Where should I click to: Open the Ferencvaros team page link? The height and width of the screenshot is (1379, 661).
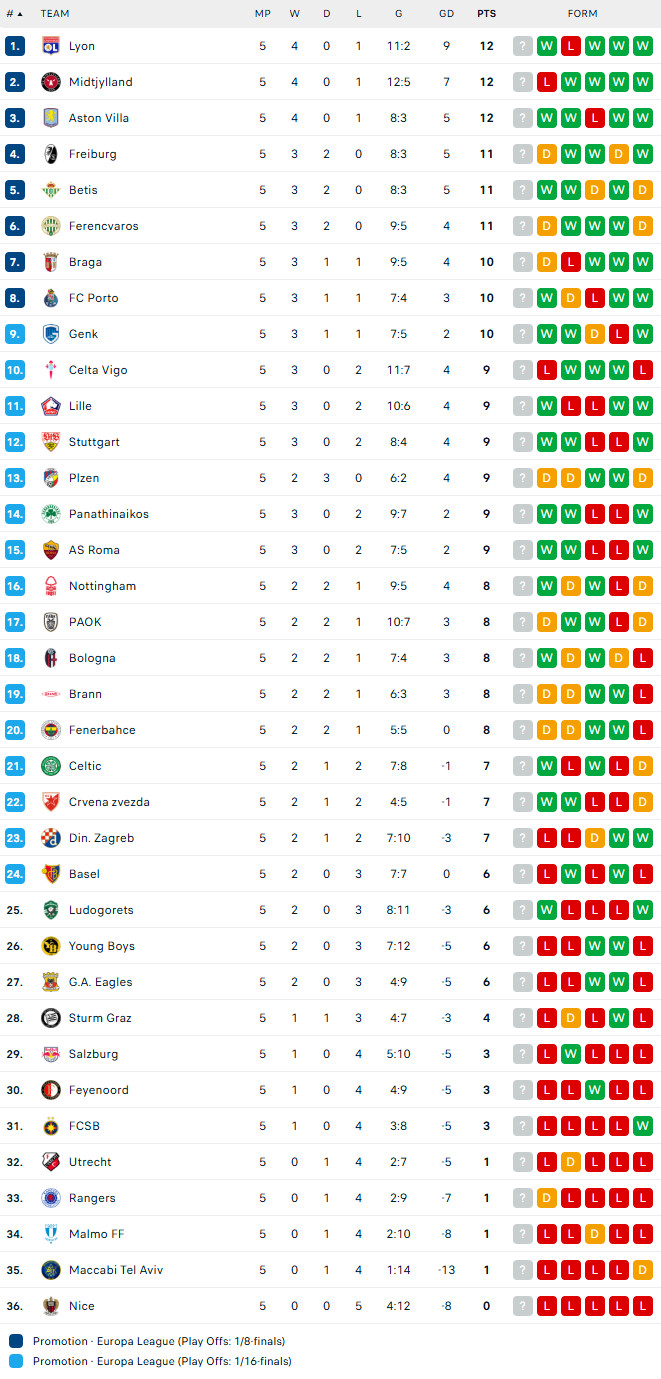[x=104, y=226]
